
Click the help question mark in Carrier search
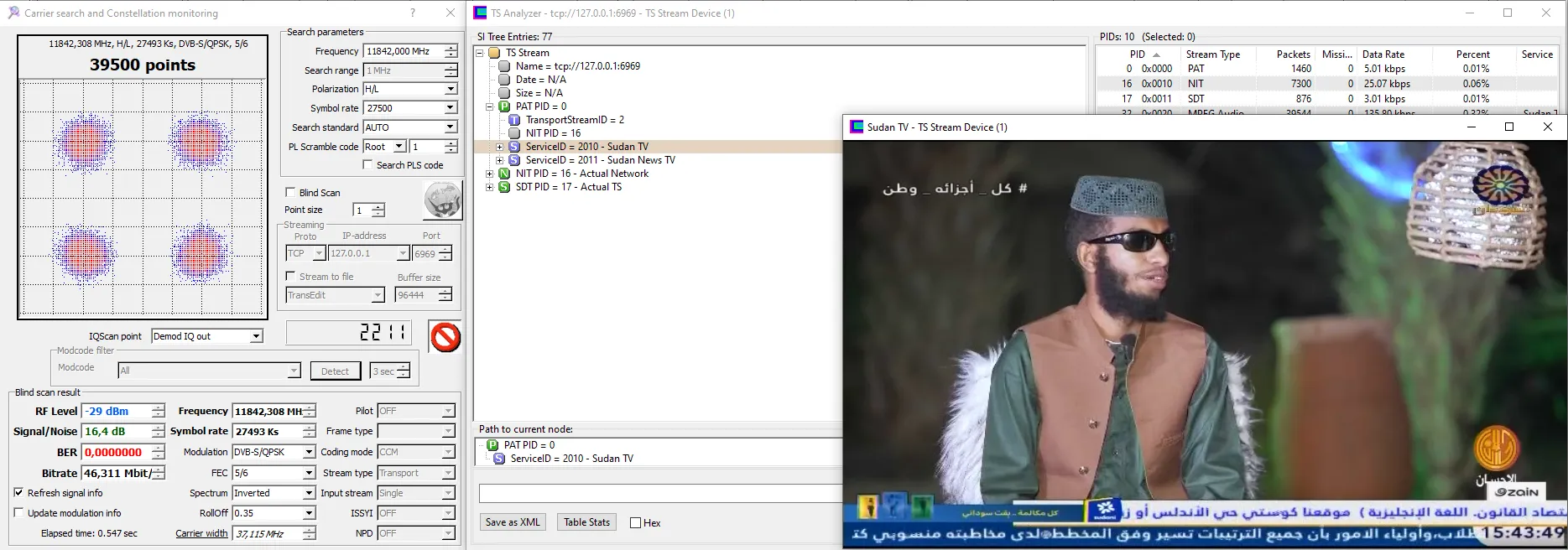pyautogui.click(x=412, y=13)
